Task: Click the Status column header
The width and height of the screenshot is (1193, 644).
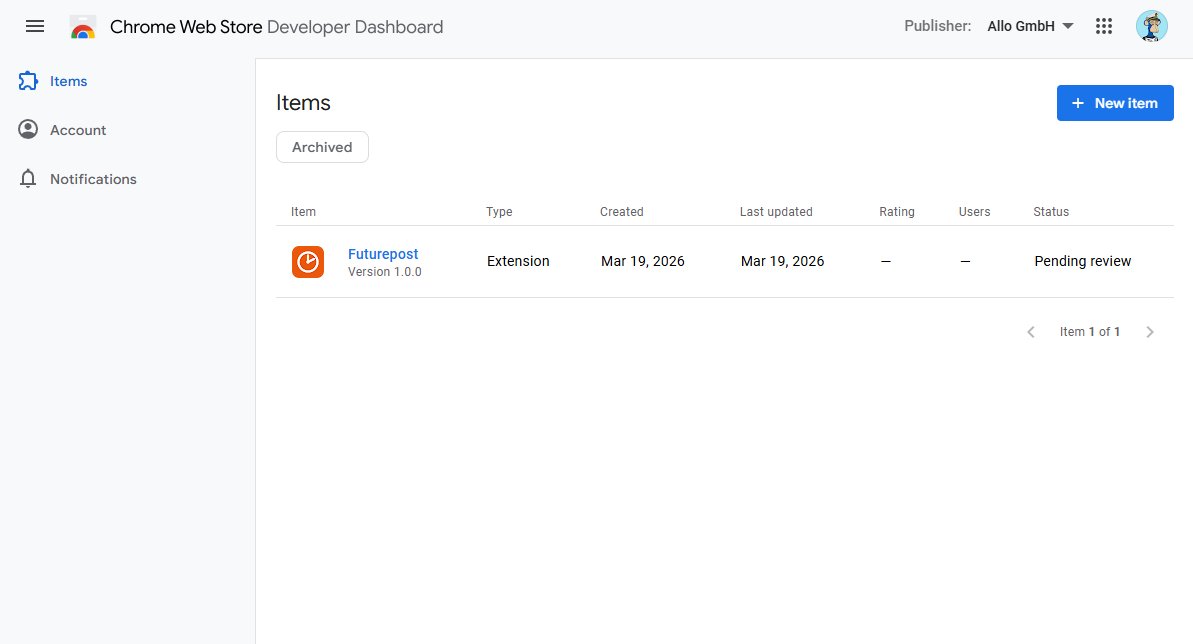Action: click(x=1051, y=212)
